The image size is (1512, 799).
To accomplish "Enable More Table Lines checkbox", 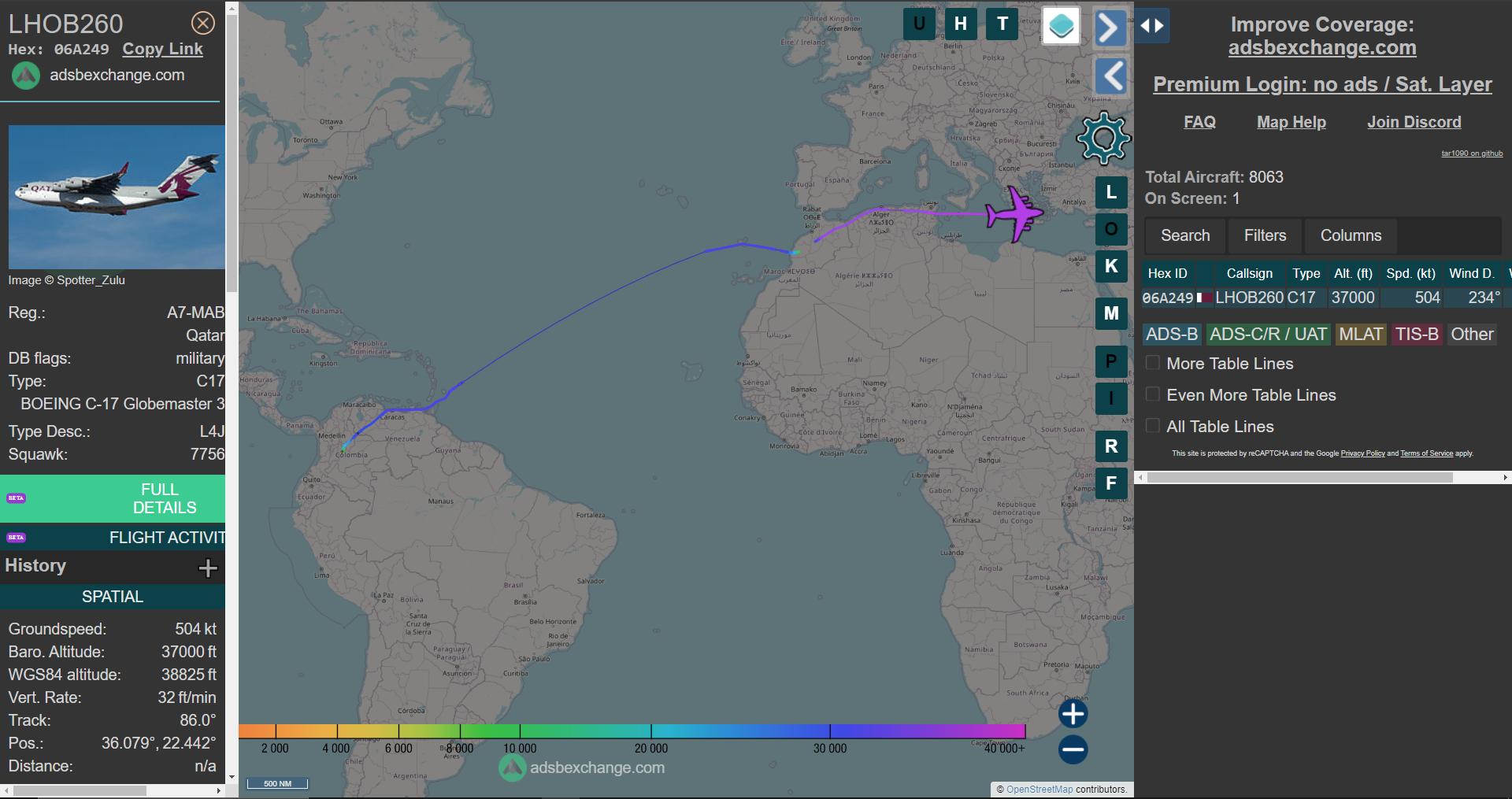I will click(1153, 363).
